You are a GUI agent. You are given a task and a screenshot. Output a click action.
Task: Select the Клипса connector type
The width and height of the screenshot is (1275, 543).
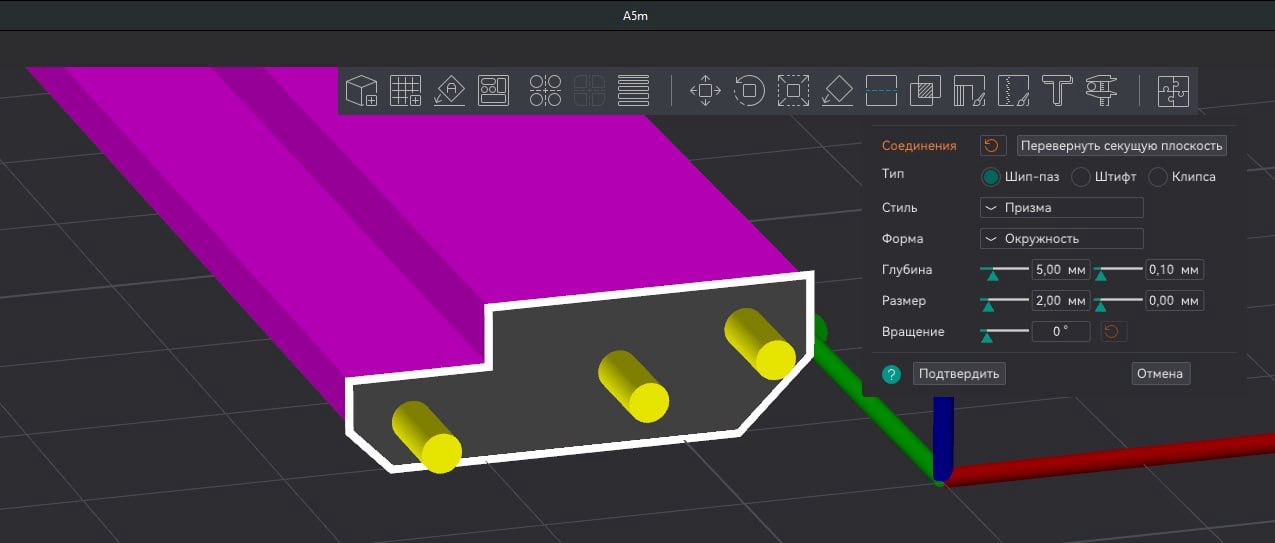tap(1158, 177)
